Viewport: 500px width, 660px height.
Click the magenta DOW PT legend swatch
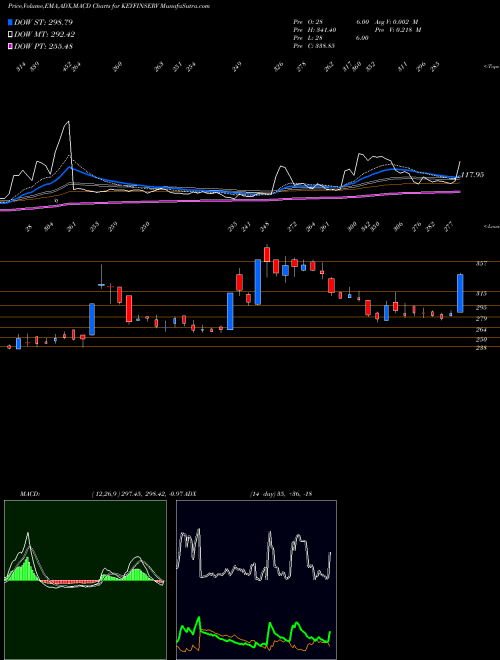[11, 46]
